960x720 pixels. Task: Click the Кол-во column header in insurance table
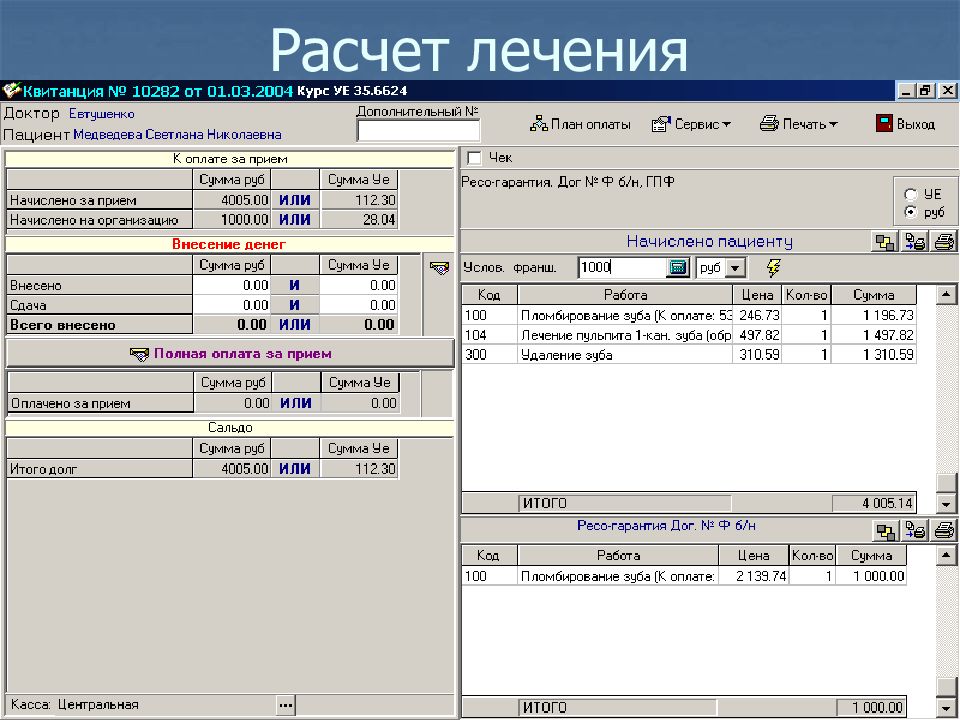(812, 555)
